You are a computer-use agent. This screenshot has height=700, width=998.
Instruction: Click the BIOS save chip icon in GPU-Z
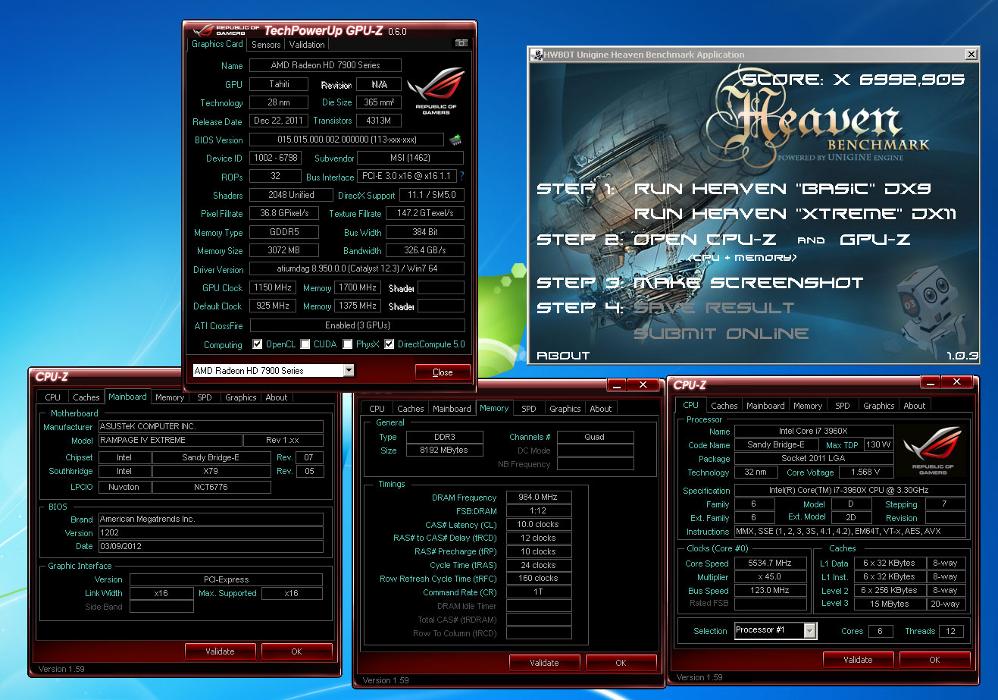point(454,140)
